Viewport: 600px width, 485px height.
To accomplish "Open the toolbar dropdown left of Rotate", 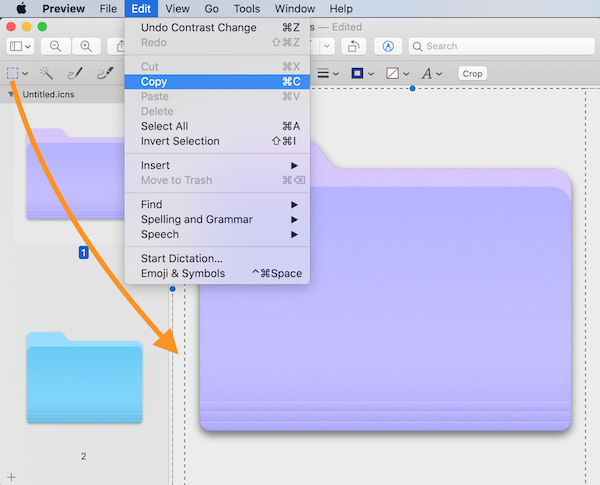I will [x=327, y=46].
